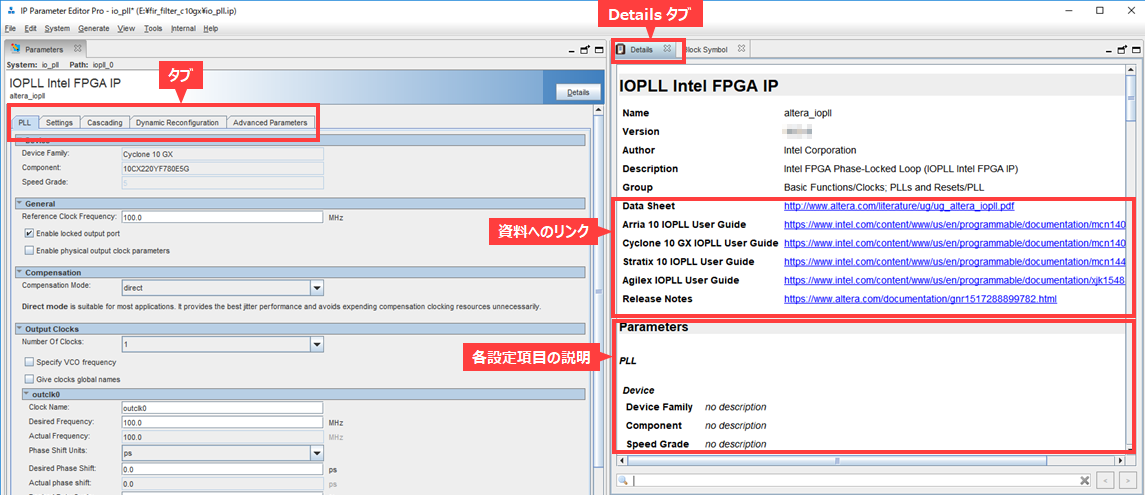Image resolution: width=1145 pixels, height=495 pixels.
Task: Open the Number Of Clocks dropdown
Action: [x=317, y=344]
